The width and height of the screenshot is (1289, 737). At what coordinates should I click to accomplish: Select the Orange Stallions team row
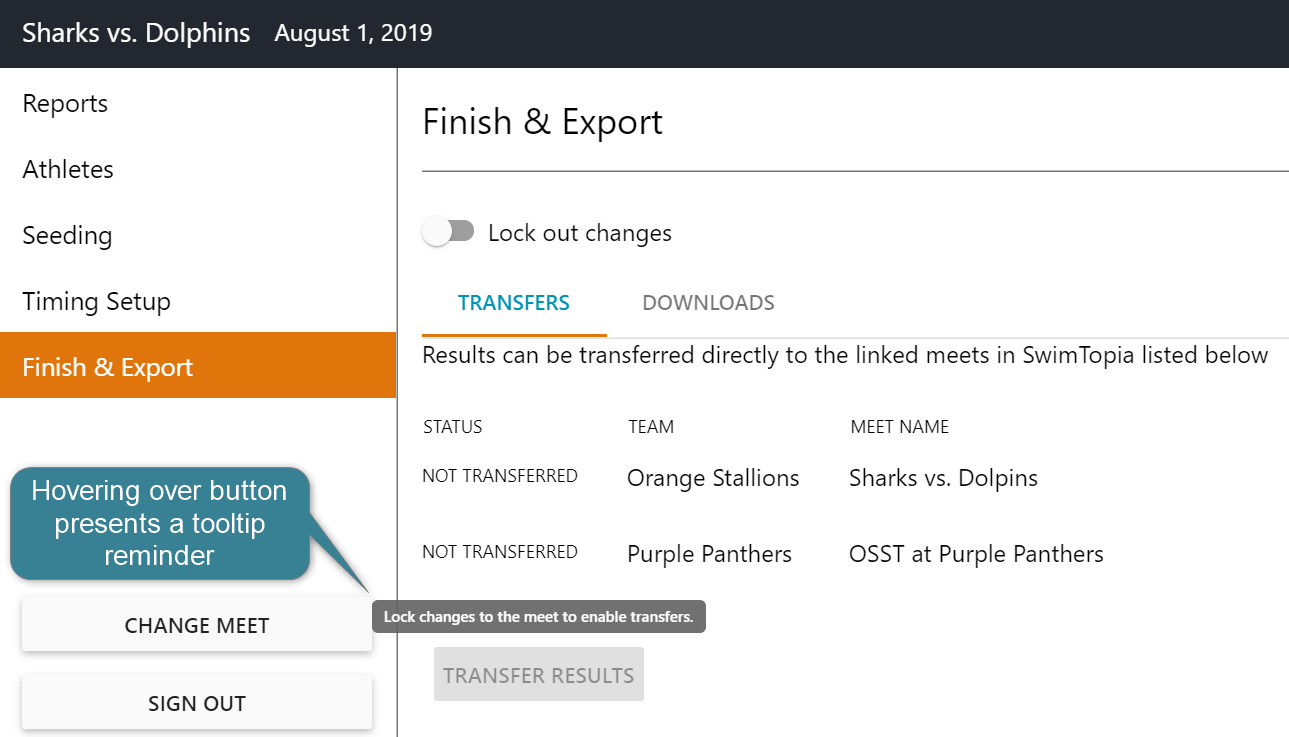coord(713,479)
